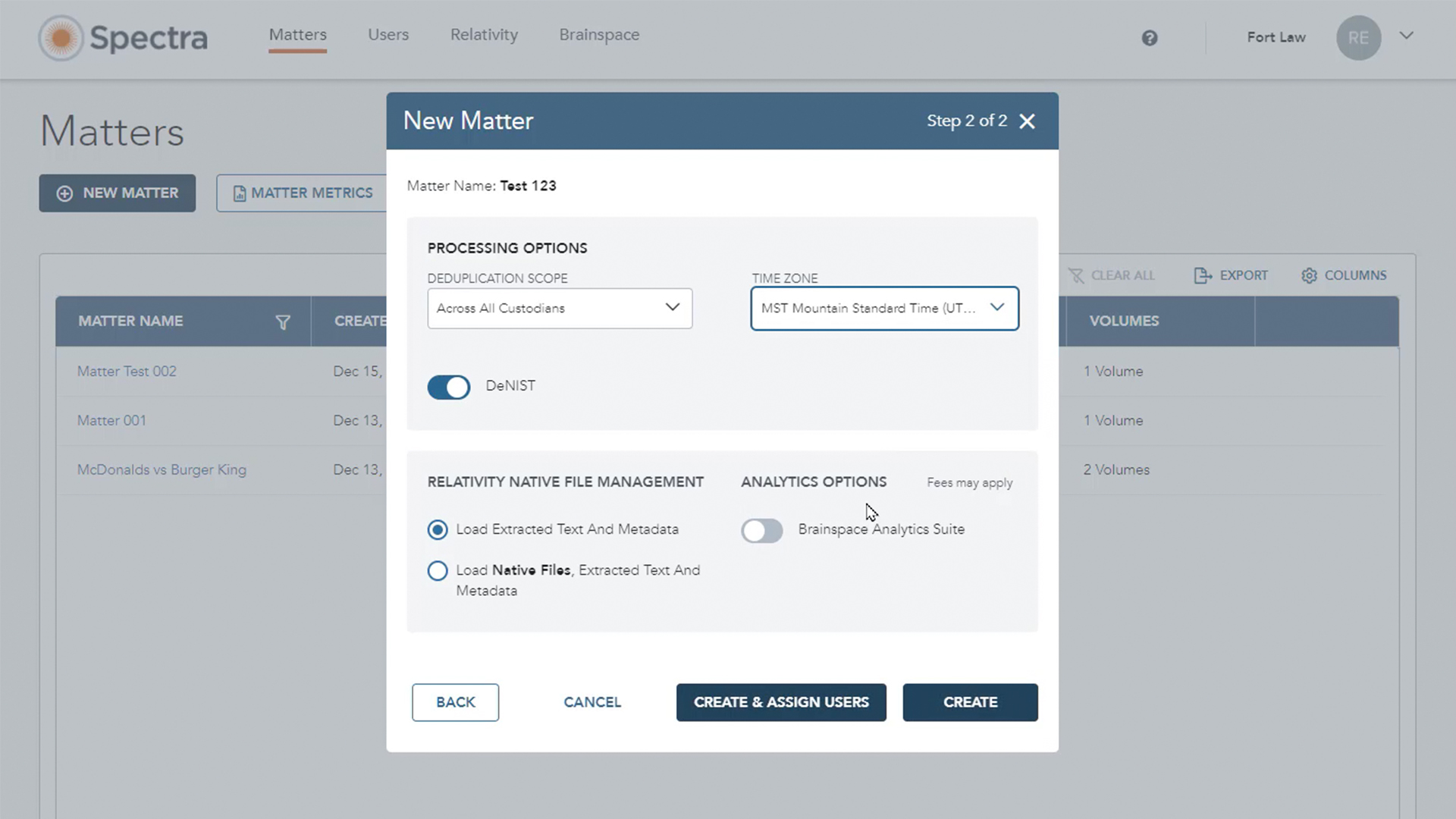Open help via the question mark icon

pyautogui.click(x=1150, y=38)
